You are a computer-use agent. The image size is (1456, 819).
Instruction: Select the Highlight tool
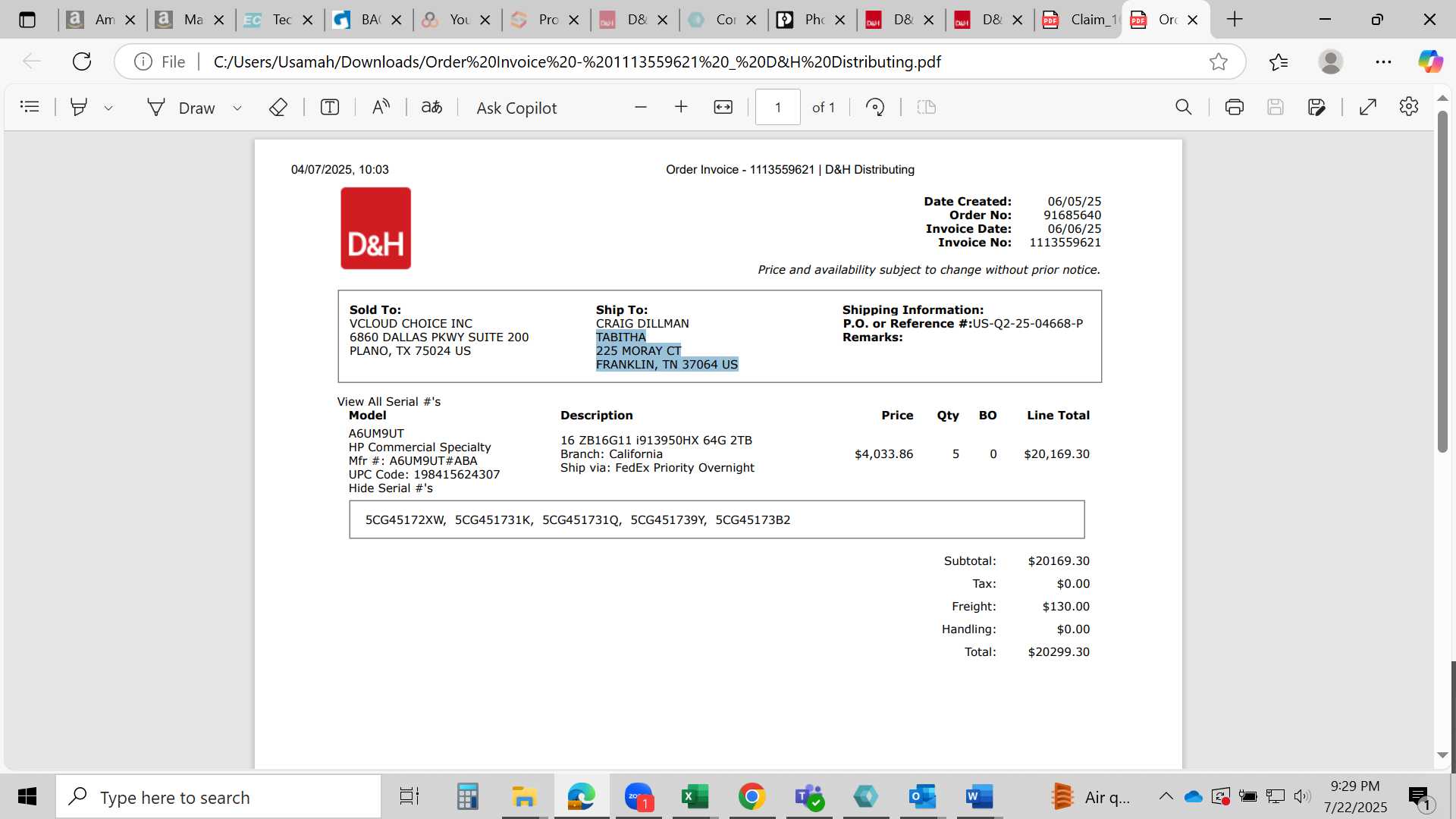pos(78,107)
